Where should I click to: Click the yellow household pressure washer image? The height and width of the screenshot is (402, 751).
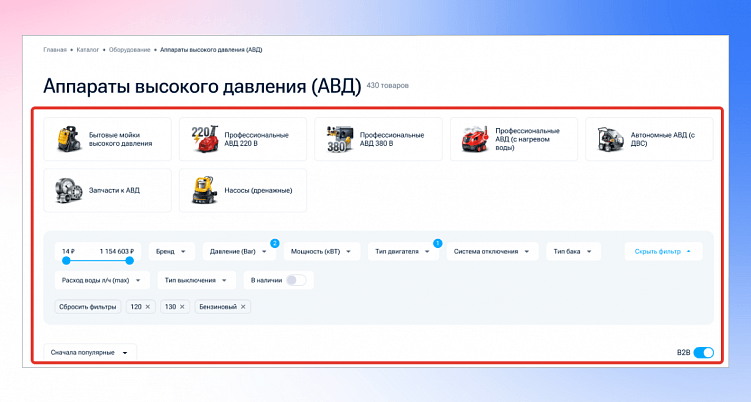[x=69, y=139]
